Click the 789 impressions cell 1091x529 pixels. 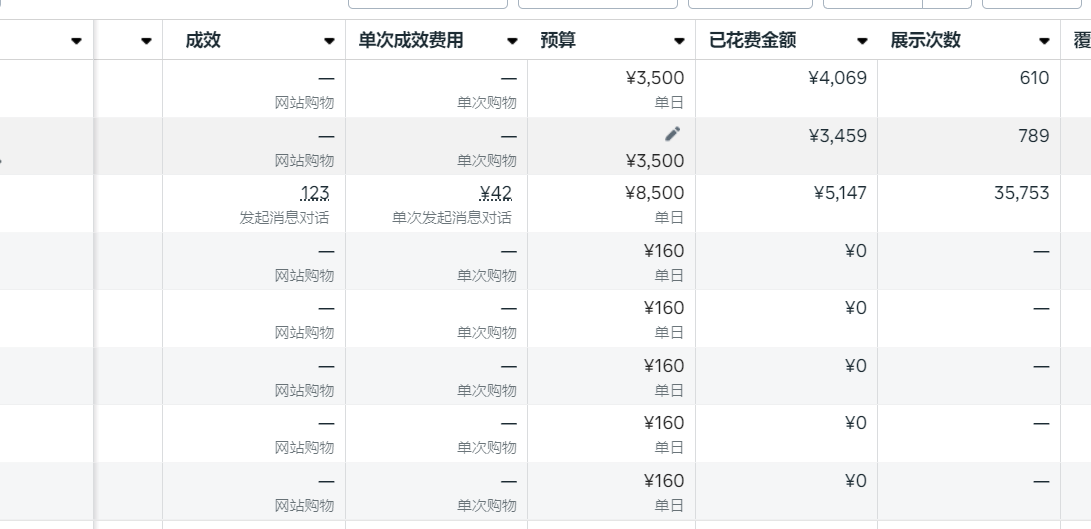[1033, 136]
